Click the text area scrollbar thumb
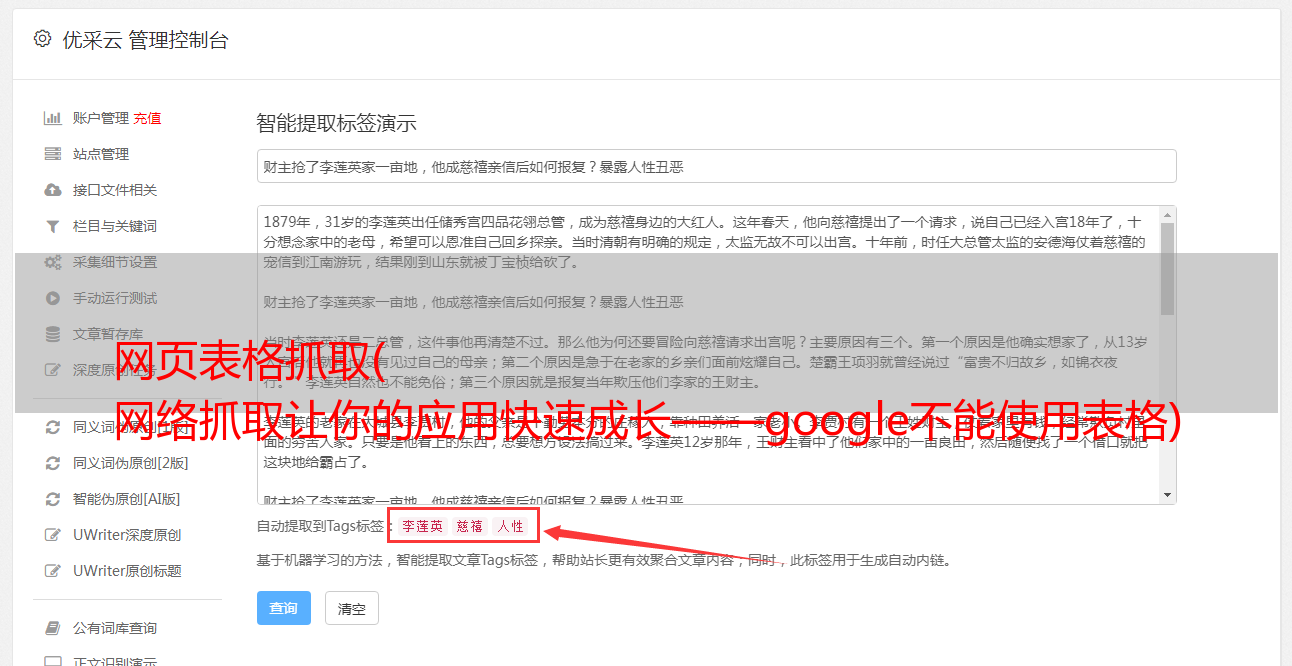1292x666 pixels. coord(1167,268)
